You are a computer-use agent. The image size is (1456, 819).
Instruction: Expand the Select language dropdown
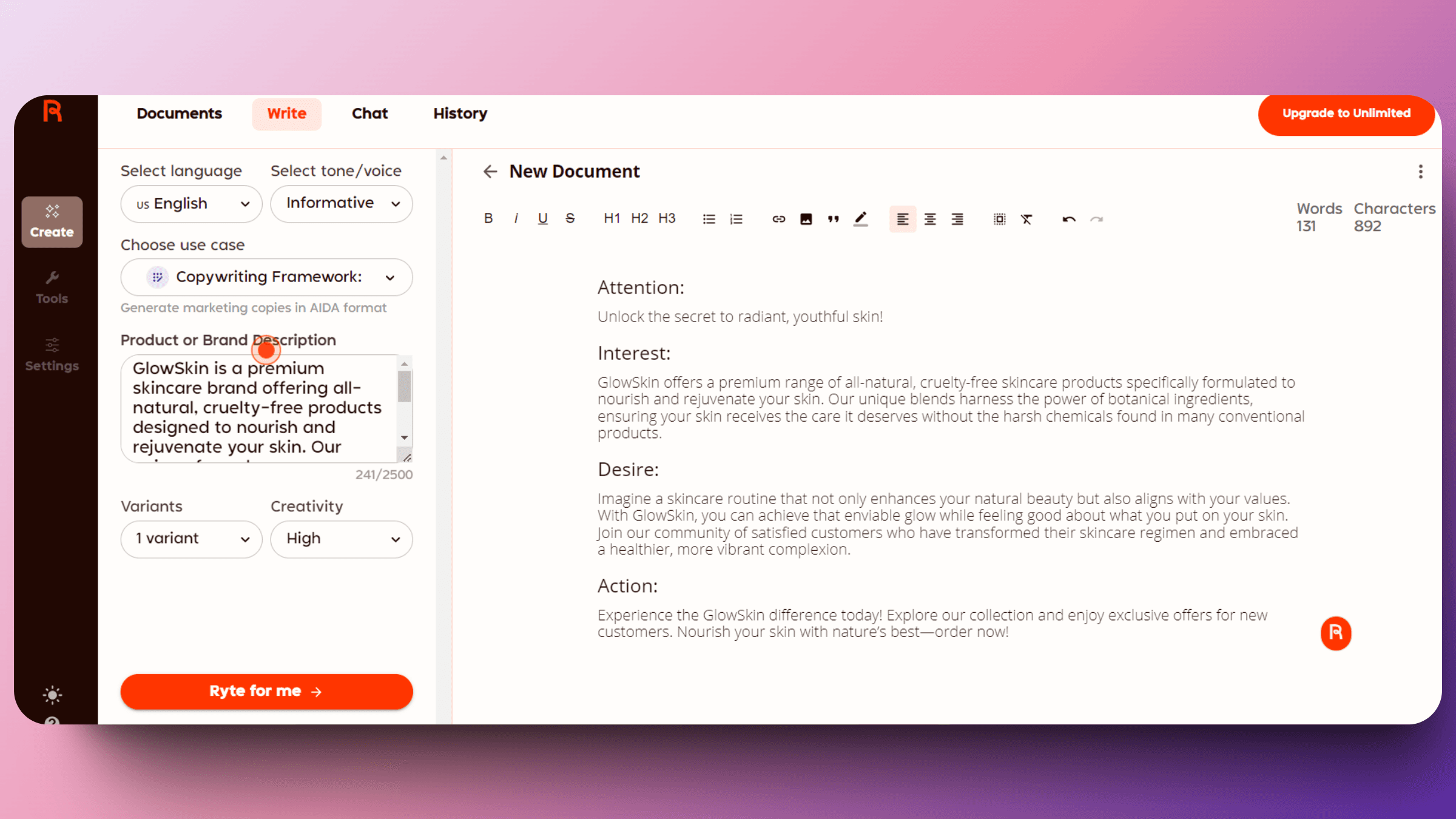click(190, 203)
